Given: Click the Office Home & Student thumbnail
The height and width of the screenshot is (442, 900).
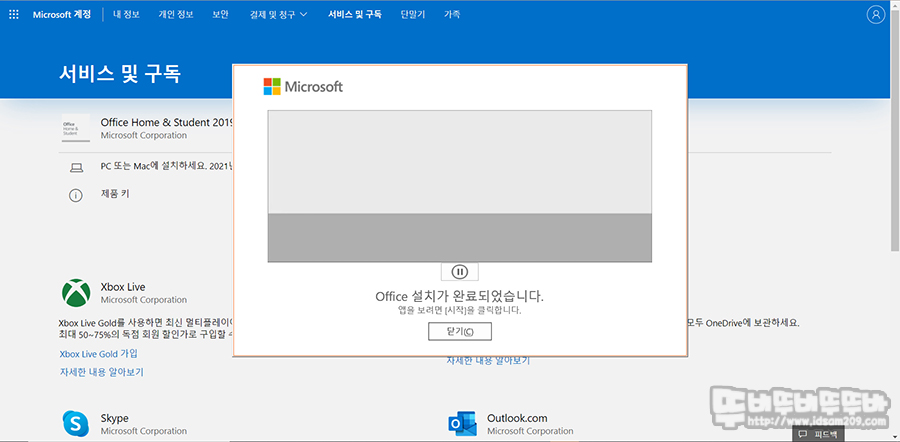Looking at the screenshot, I should (76, 128).
